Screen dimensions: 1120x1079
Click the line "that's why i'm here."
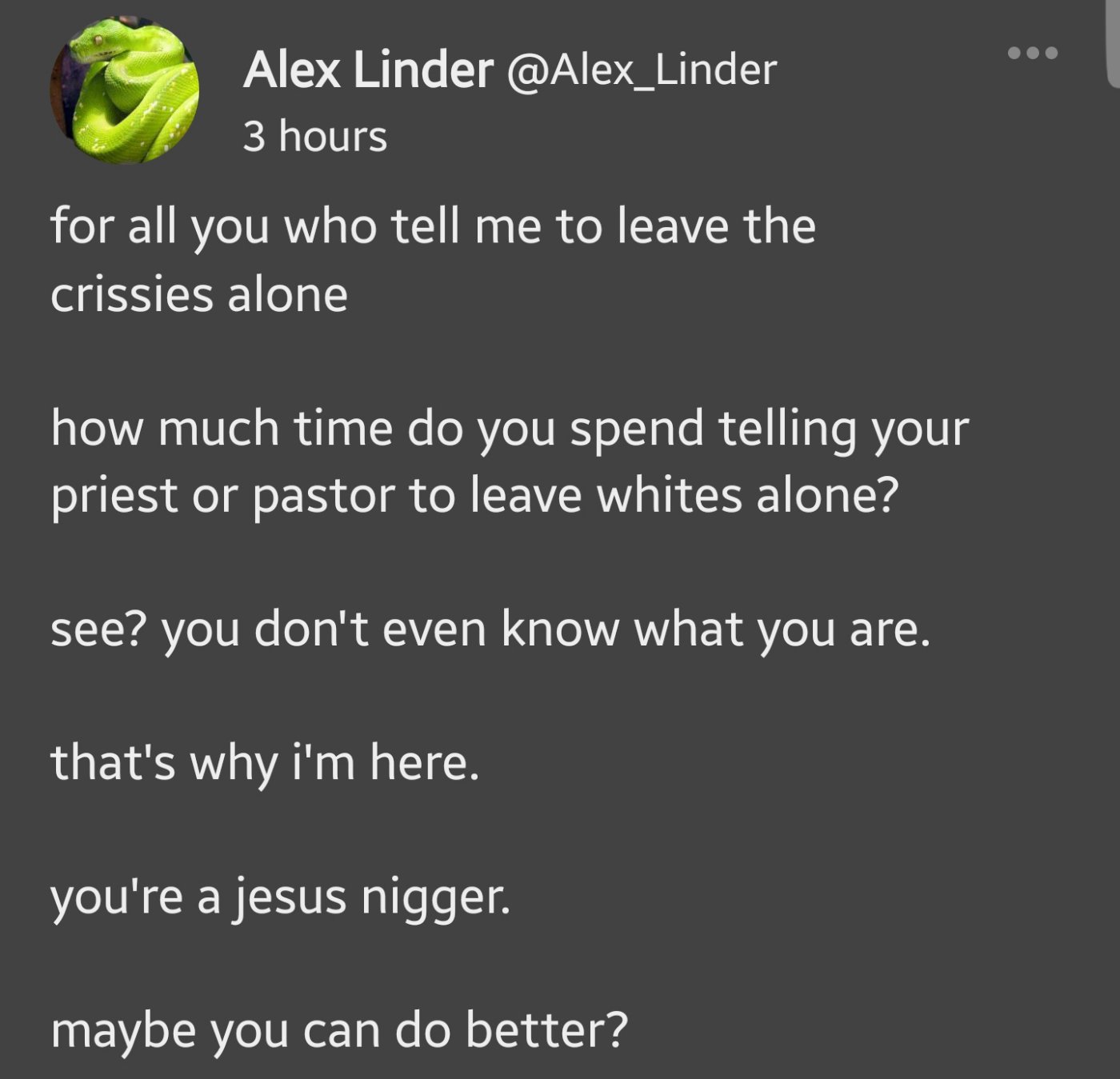click(x=265, y=762)
